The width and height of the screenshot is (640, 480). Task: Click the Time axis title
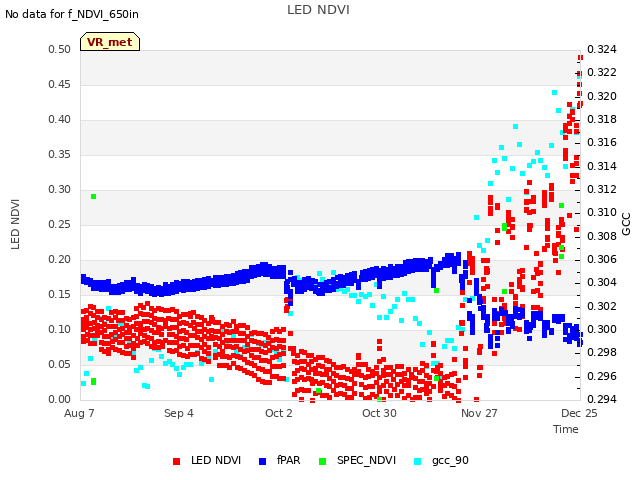coord(566,429)
